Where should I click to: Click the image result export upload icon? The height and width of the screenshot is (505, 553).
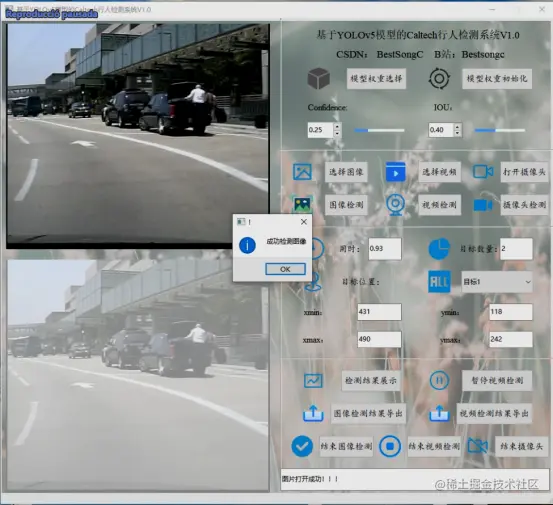pos(313,413)
